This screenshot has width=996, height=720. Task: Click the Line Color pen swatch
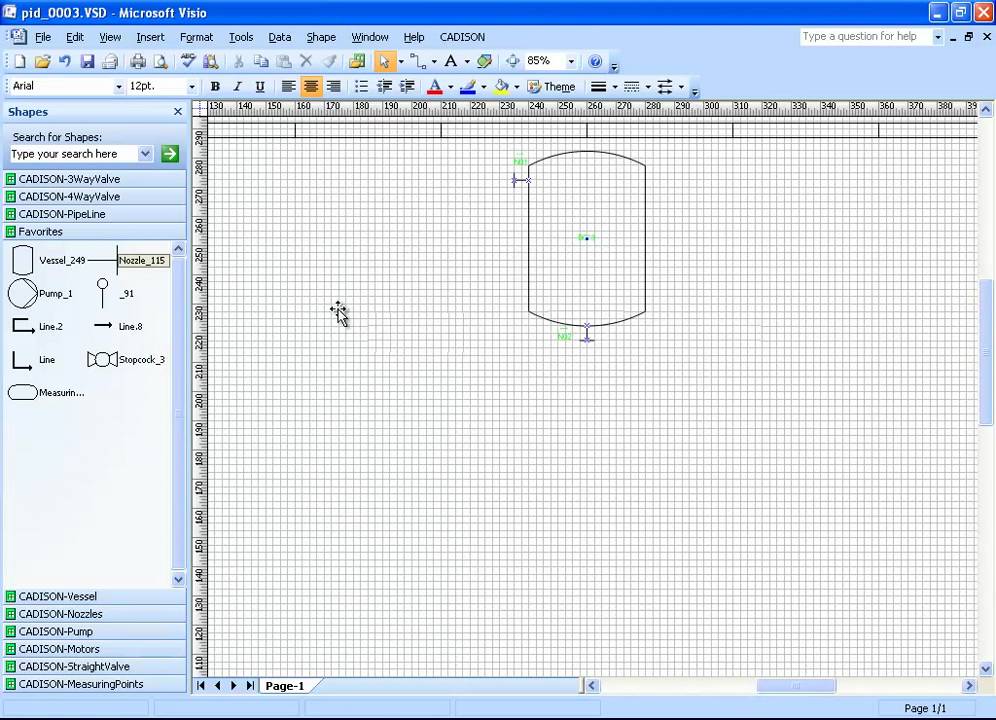coord(468,86)
